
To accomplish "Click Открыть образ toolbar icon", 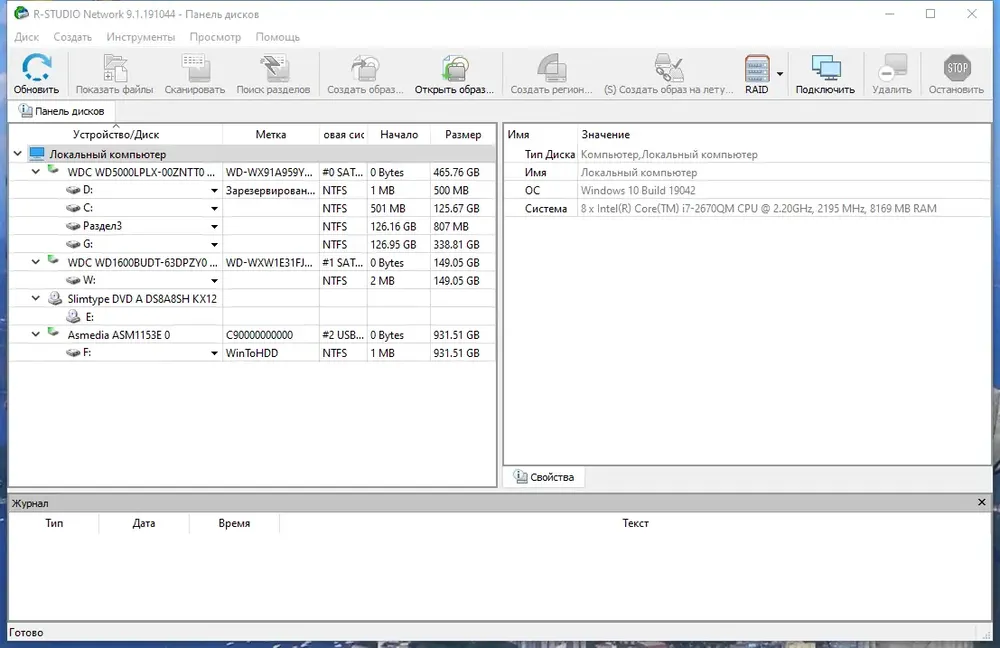I will [455, 68].
